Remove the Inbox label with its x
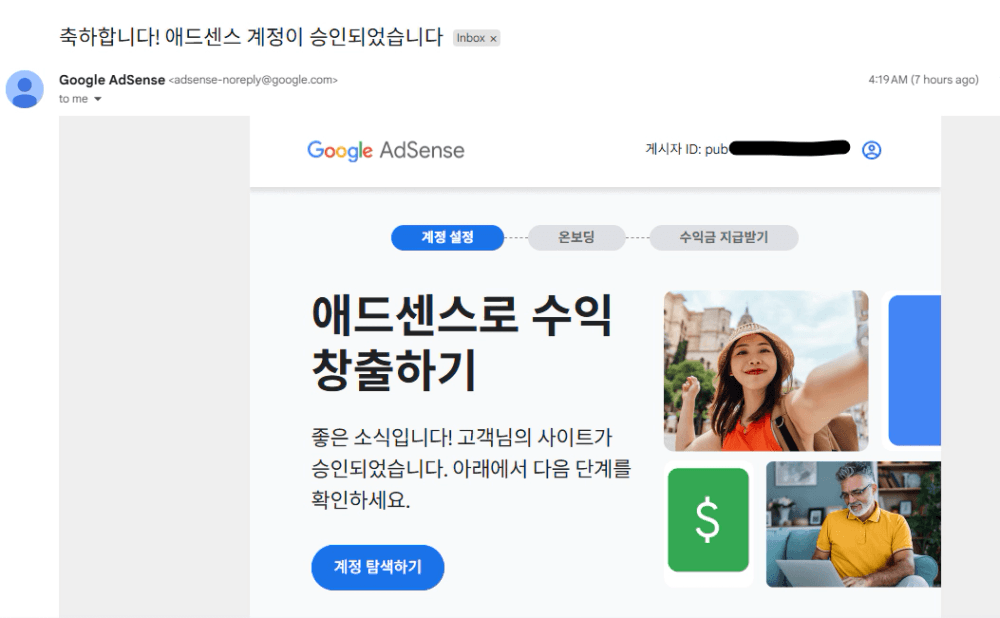 (x=493, y=39)
